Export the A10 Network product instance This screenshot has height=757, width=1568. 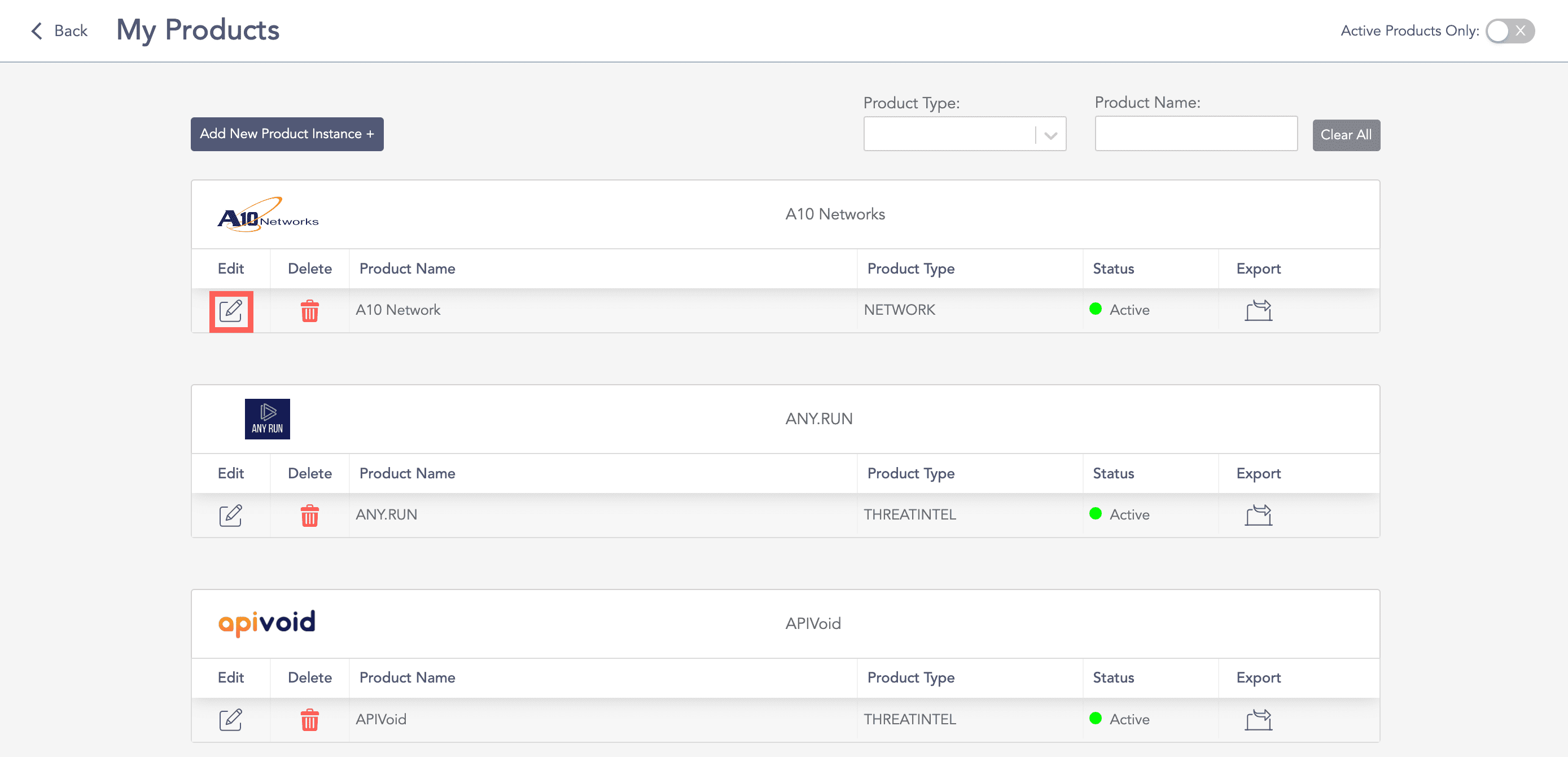coord(1258,310)
